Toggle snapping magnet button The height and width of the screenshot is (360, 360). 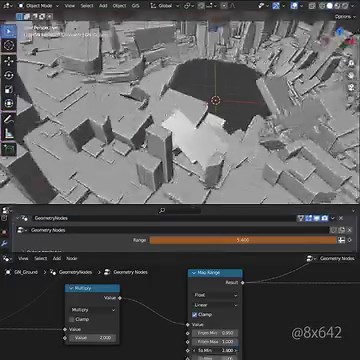(201, 6)
